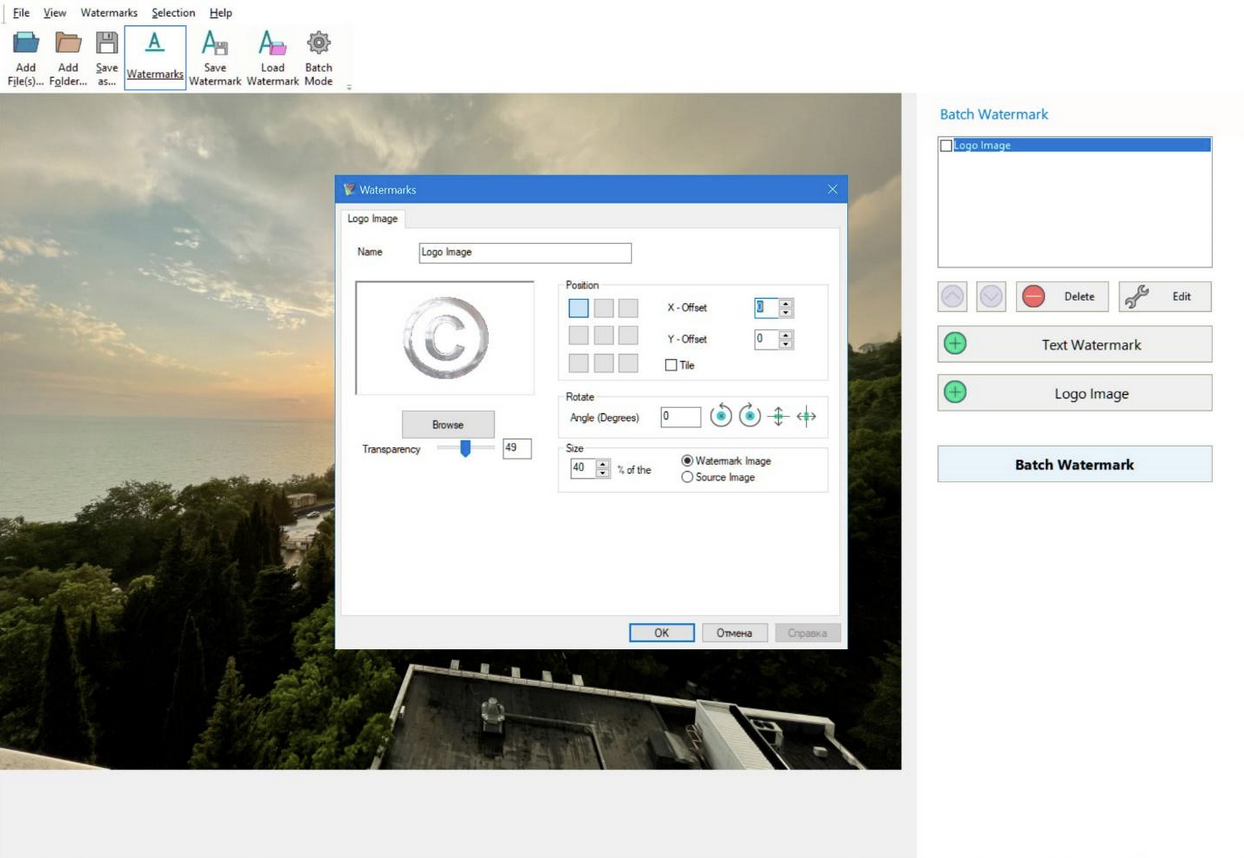This screenshot has width=1244, height=858.
Task: Click the Browse button
Action: coord(448,425)
